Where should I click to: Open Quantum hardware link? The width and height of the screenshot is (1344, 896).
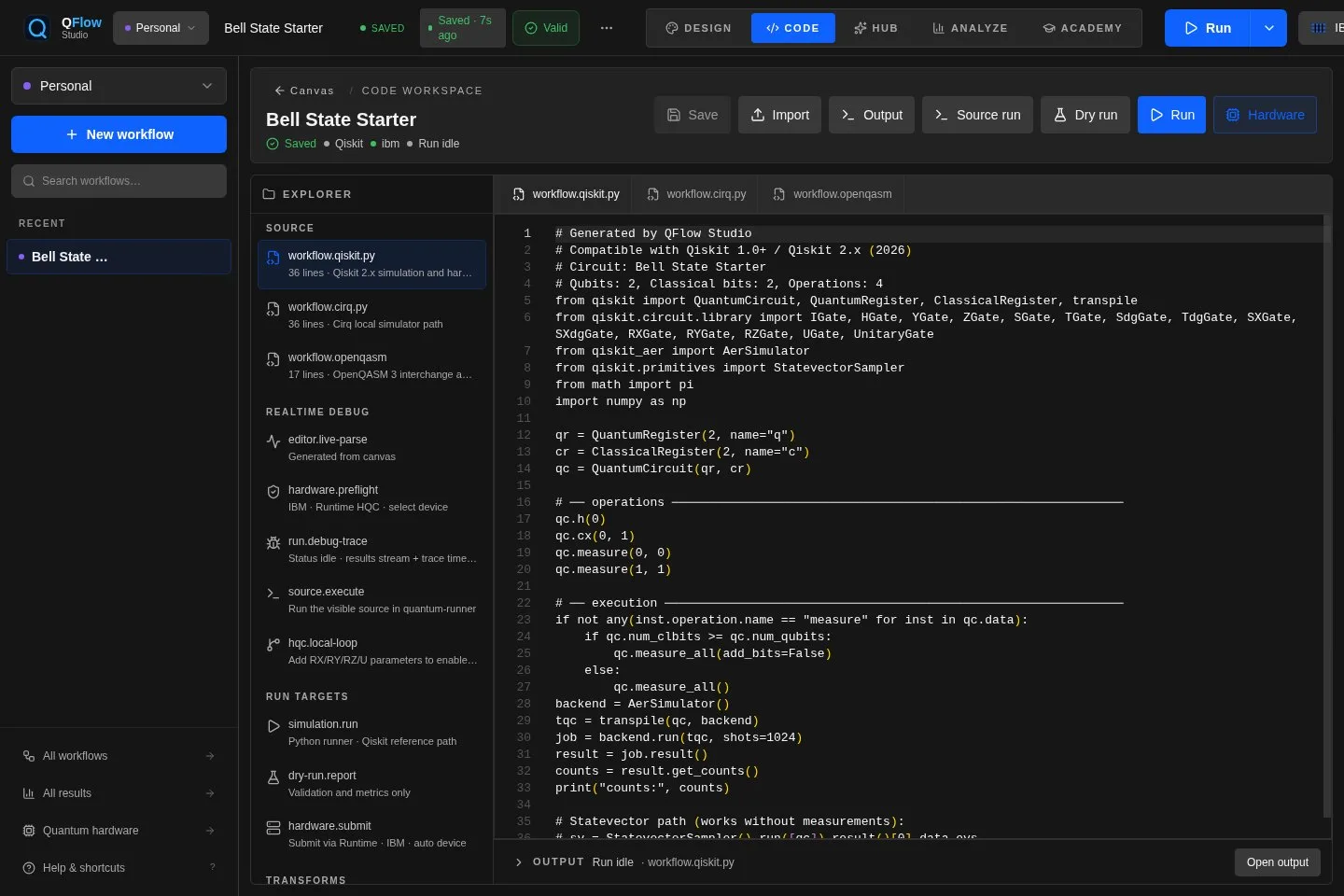[x=119, y=831]
